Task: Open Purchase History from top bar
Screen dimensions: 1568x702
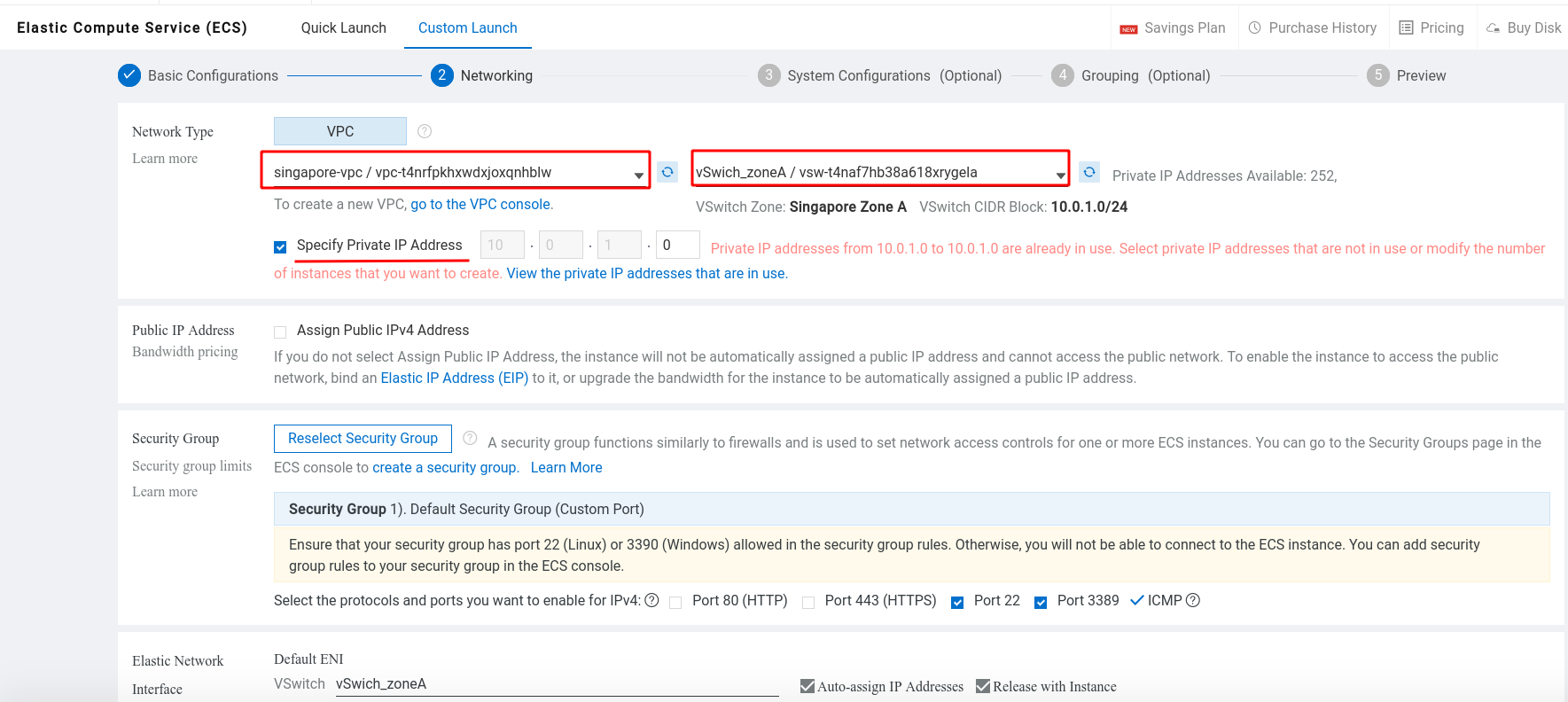Action: click(x=1313, y=27)
